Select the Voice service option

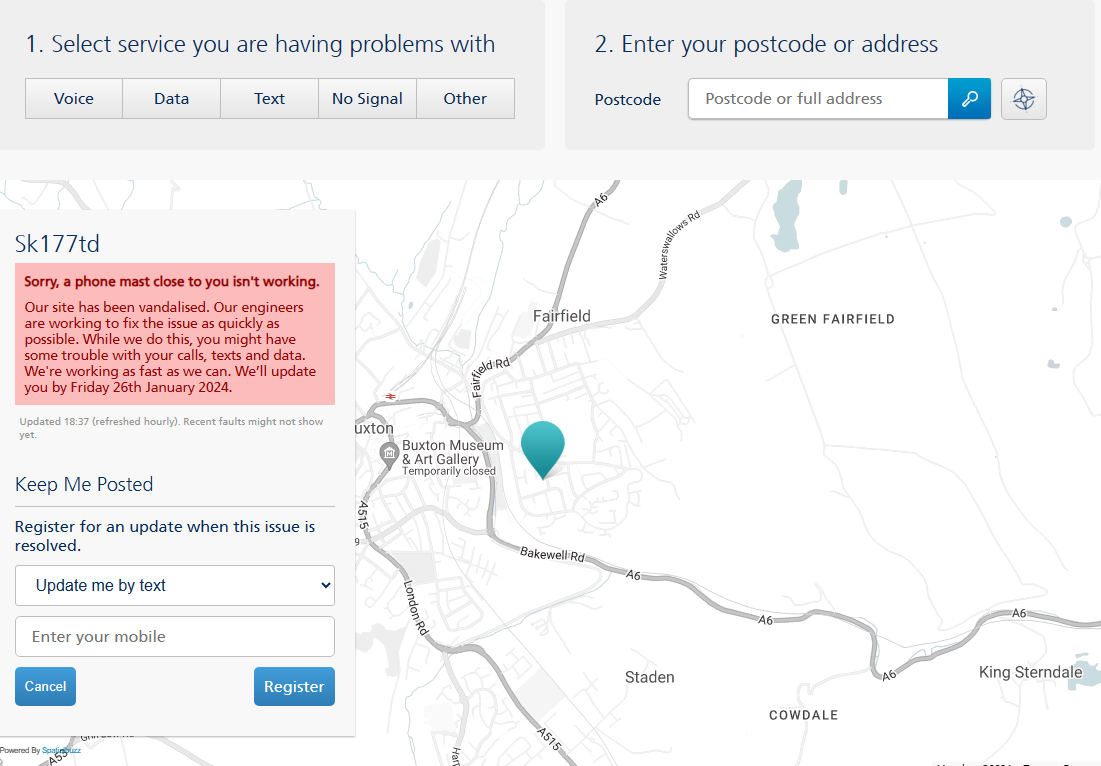[x=74, y=99]
